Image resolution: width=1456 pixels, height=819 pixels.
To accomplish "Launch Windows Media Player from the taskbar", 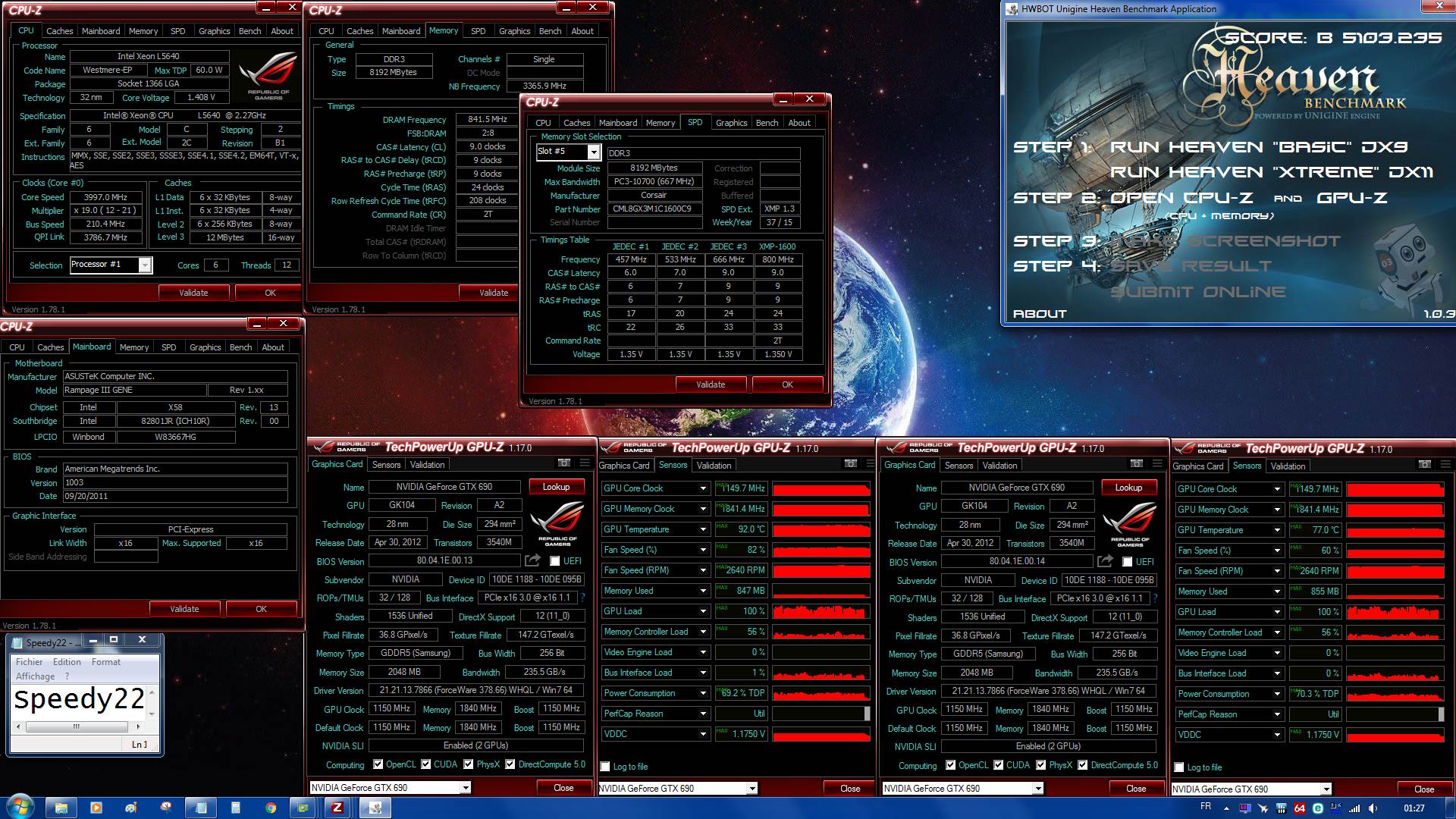I will [x=96, y=808].
